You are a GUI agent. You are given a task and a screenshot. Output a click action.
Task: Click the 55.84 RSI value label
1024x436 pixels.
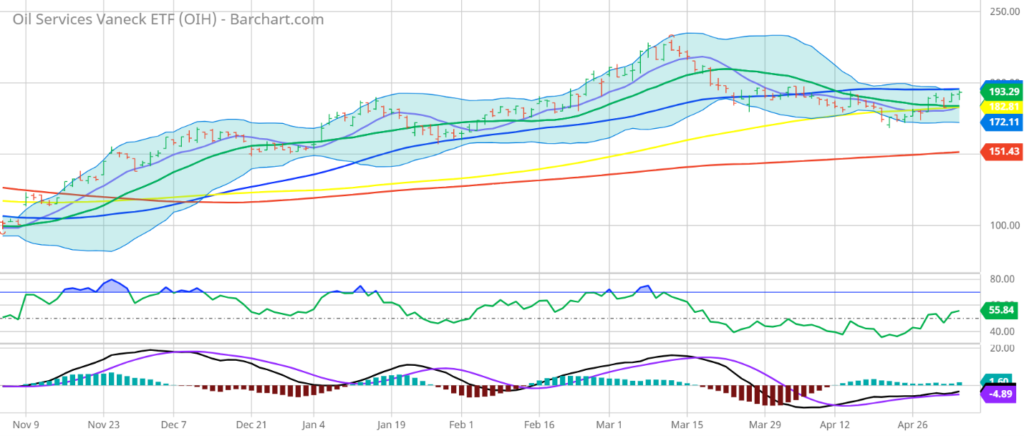point(999,311)
